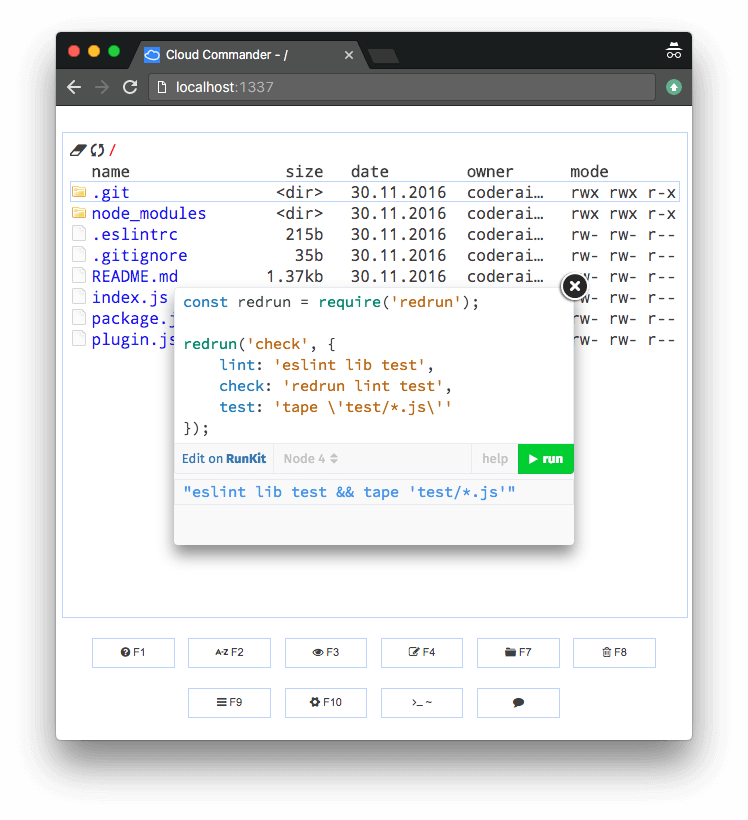Viewport: 748px width, 820px height.
Task: Click the owner column header
Action: click(x=490, y=172)
